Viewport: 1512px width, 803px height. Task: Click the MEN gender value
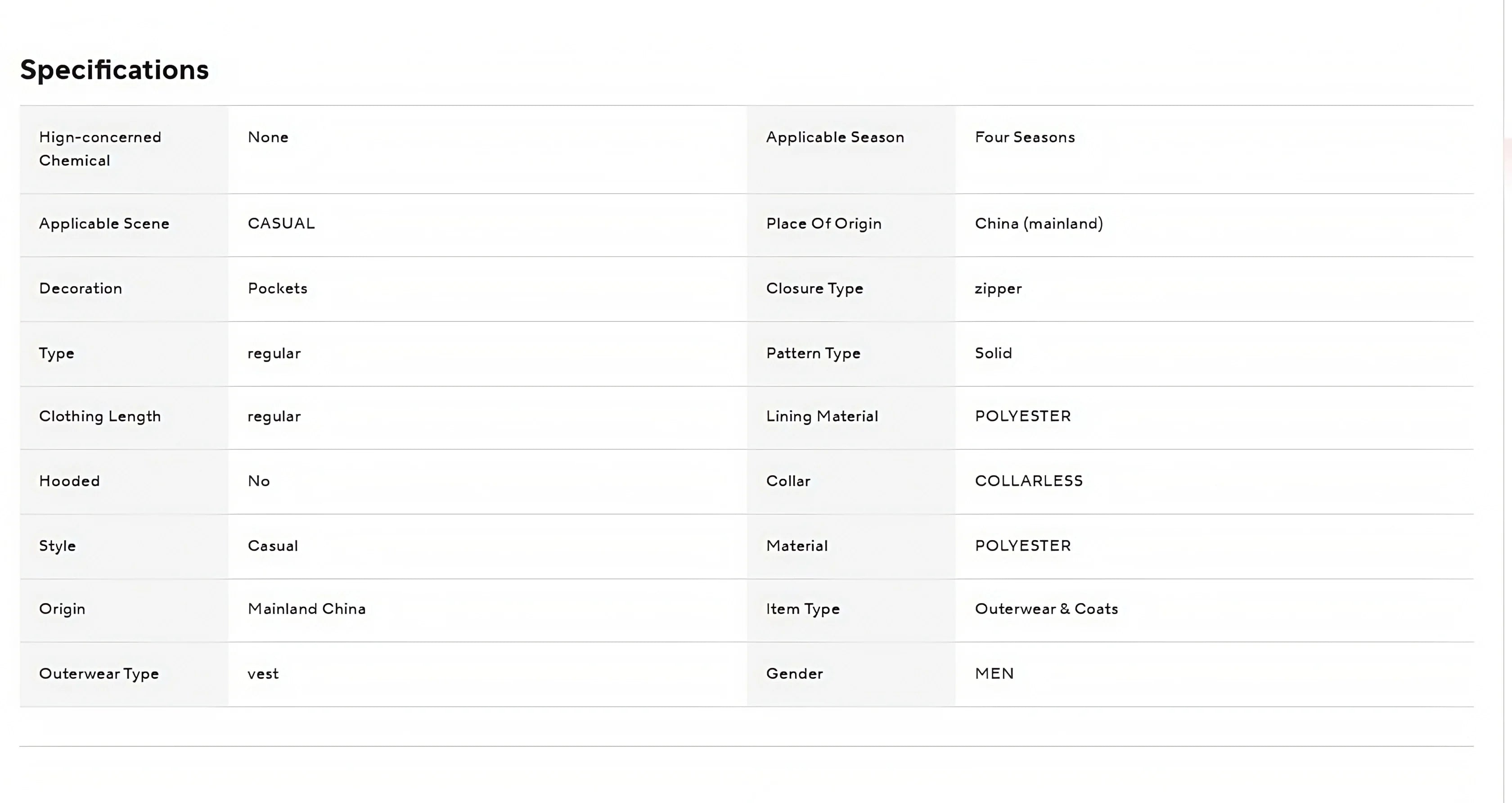point(994,674)
